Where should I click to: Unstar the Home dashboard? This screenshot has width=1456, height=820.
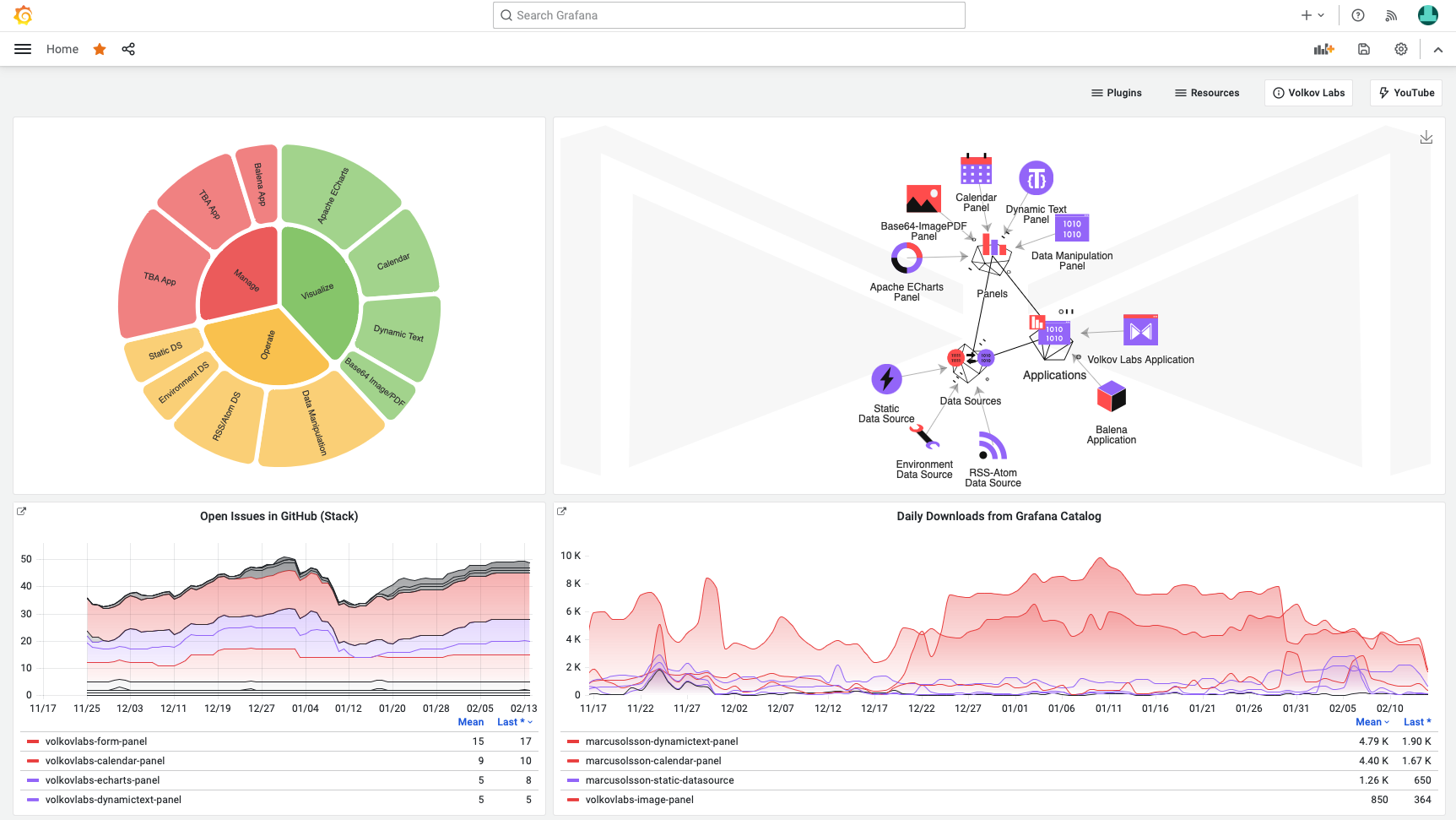100,49
